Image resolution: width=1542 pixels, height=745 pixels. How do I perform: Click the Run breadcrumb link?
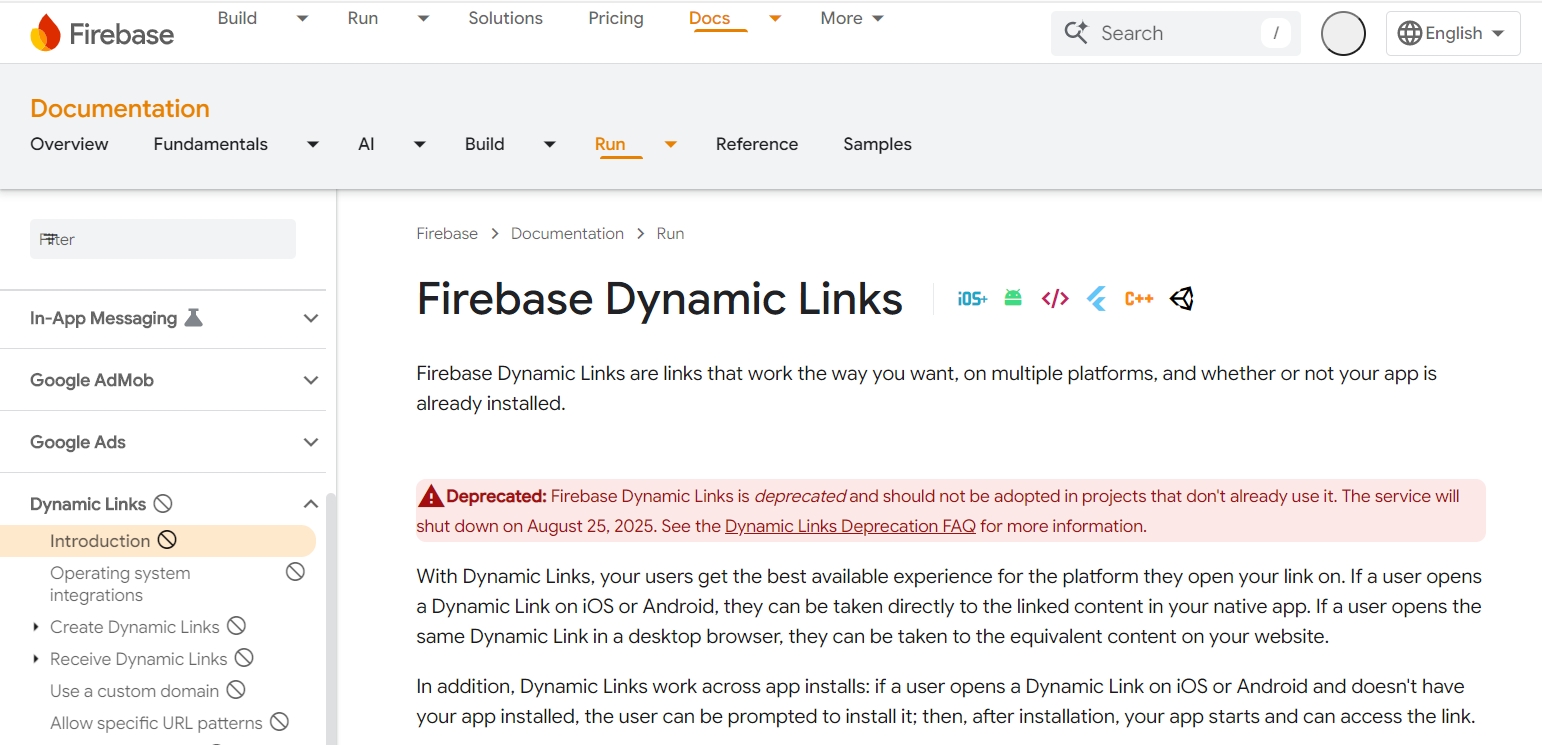pos(670,233)
